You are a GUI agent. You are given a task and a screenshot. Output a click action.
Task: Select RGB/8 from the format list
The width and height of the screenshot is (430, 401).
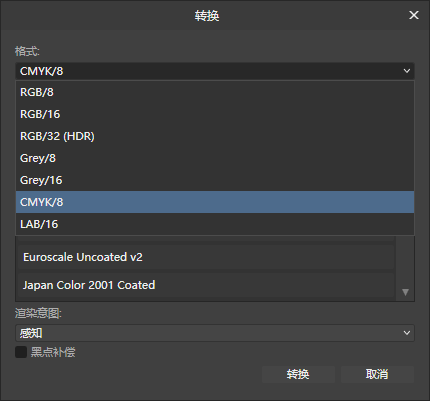(x=215, y=92)
